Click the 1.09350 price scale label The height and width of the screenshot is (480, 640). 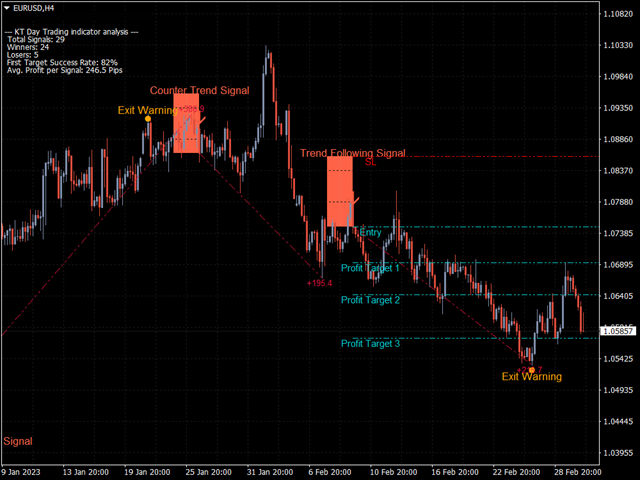pyautogui.click(x=618, y=108)
